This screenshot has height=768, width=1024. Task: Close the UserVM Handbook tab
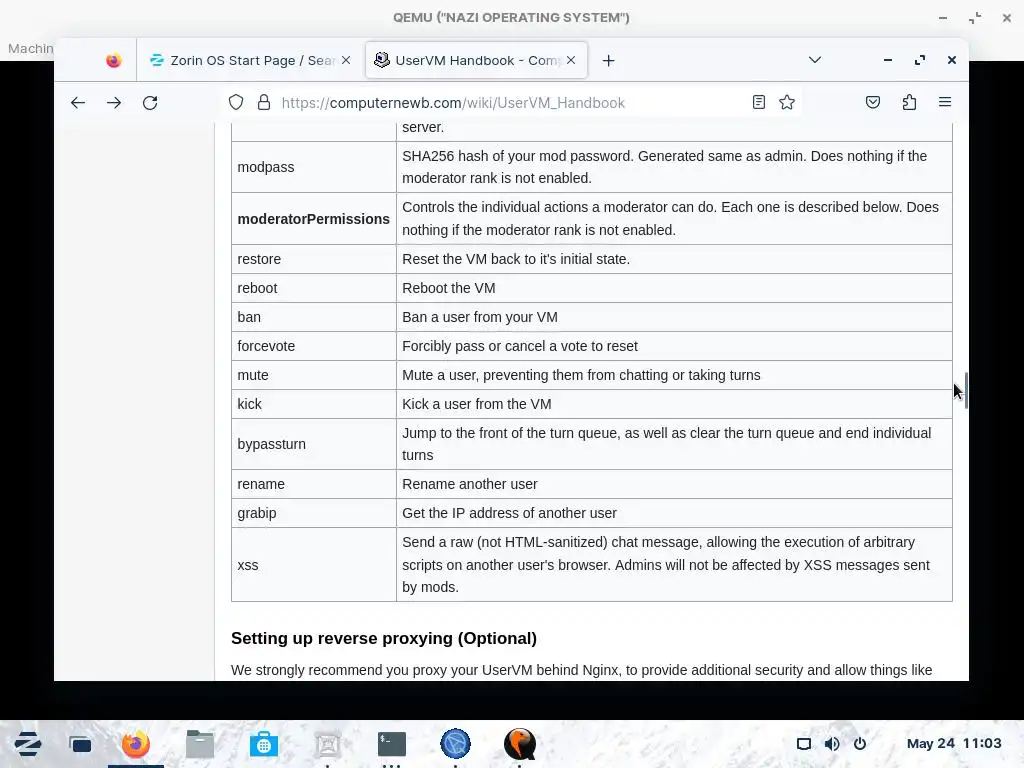(571, 60)
